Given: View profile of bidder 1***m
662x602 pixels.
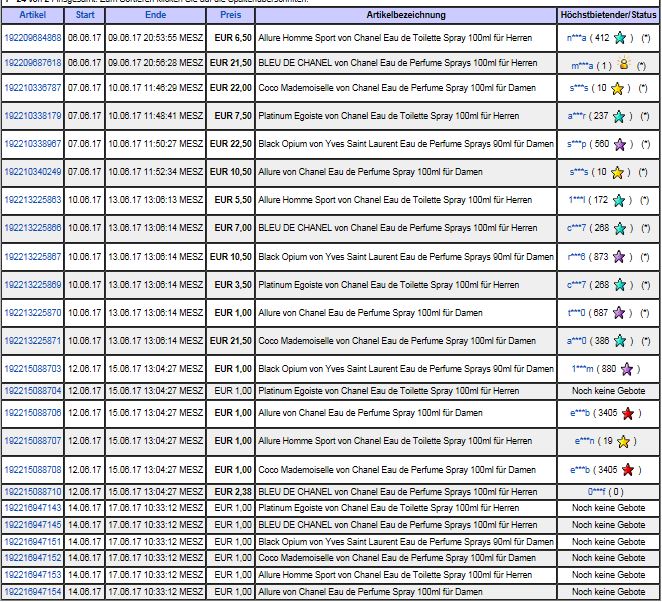Looking at the screenshot, I should click(x=582, y=369).
